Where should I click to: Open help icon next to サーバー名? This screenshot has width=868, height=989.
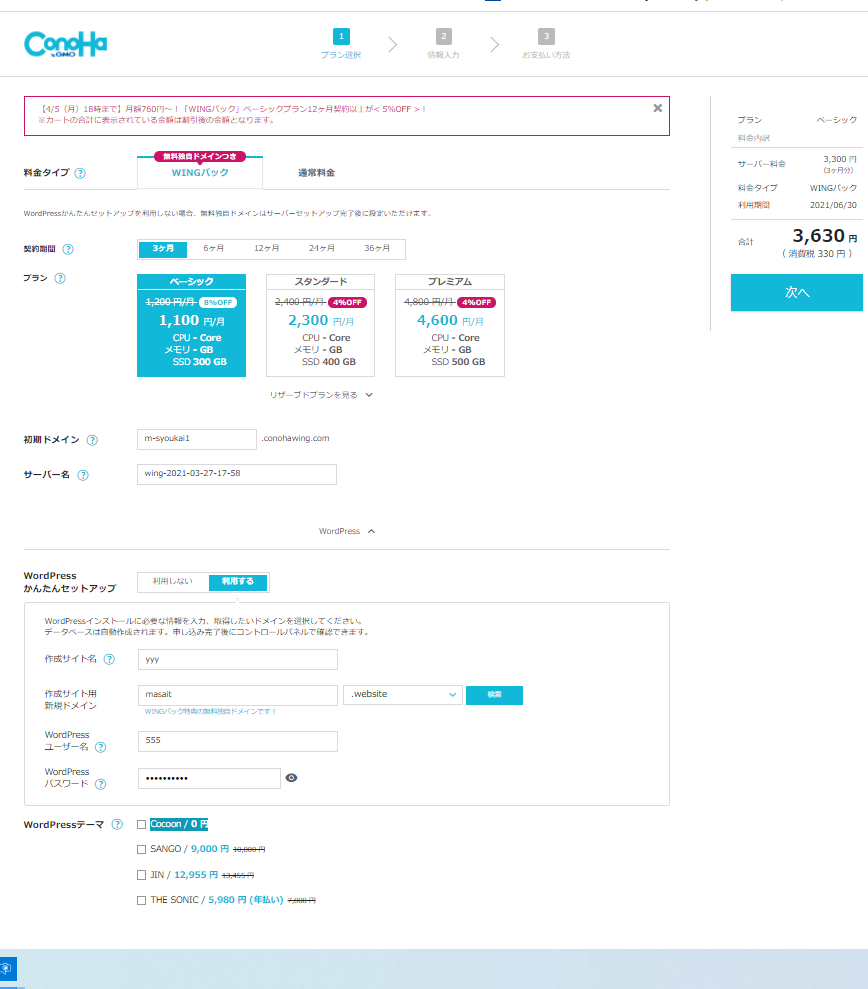tap(83, 475)
